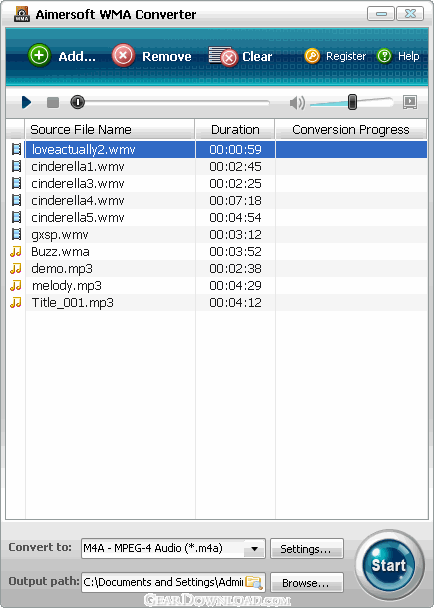The height and width of the screenshot is (608, 434).
Task: Close the Aimersoft WMA Converter window
Action: [410, 14]
